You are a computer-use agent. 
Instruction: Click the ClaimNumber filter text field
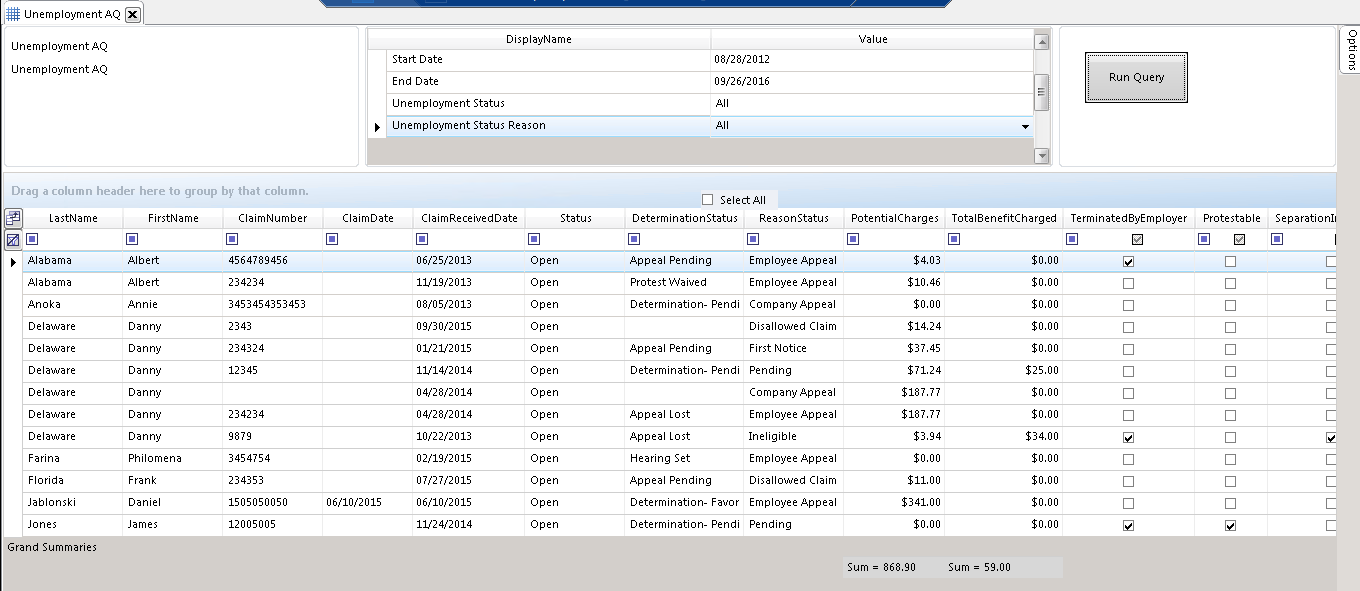pyautogui.click(x=281, y=240)
